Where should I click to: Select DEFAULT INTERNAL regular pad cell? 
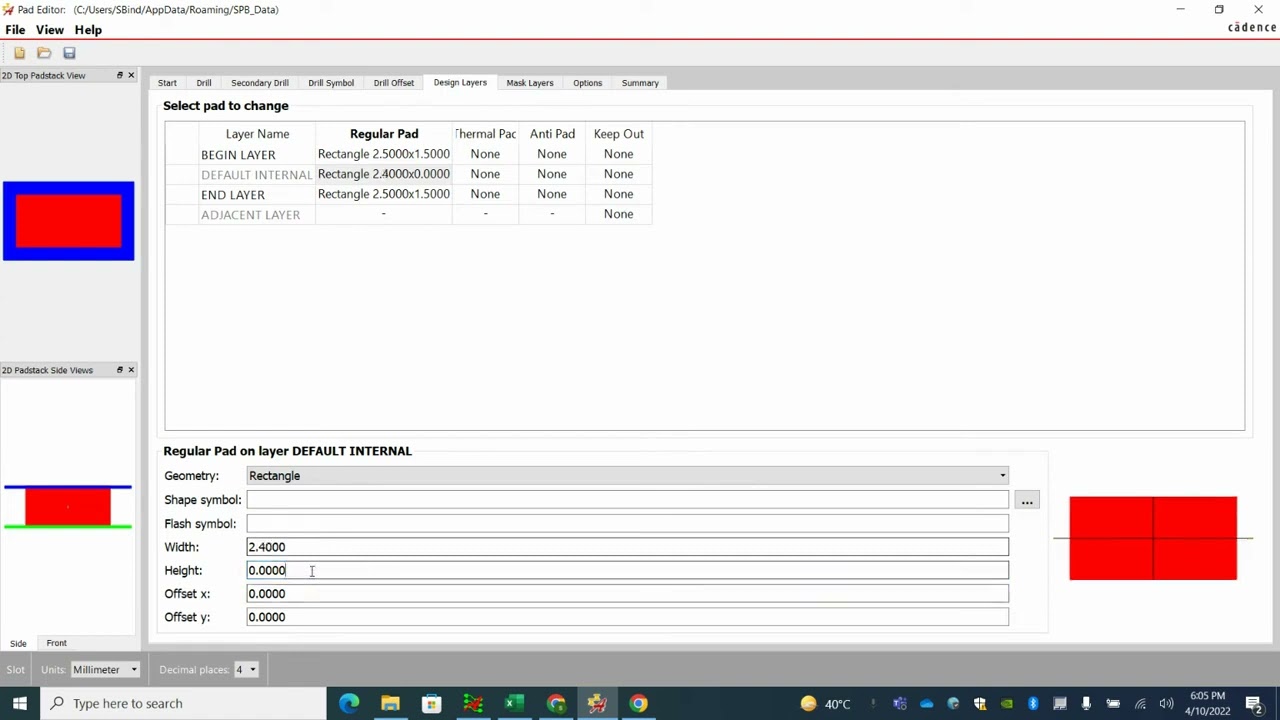384,174
